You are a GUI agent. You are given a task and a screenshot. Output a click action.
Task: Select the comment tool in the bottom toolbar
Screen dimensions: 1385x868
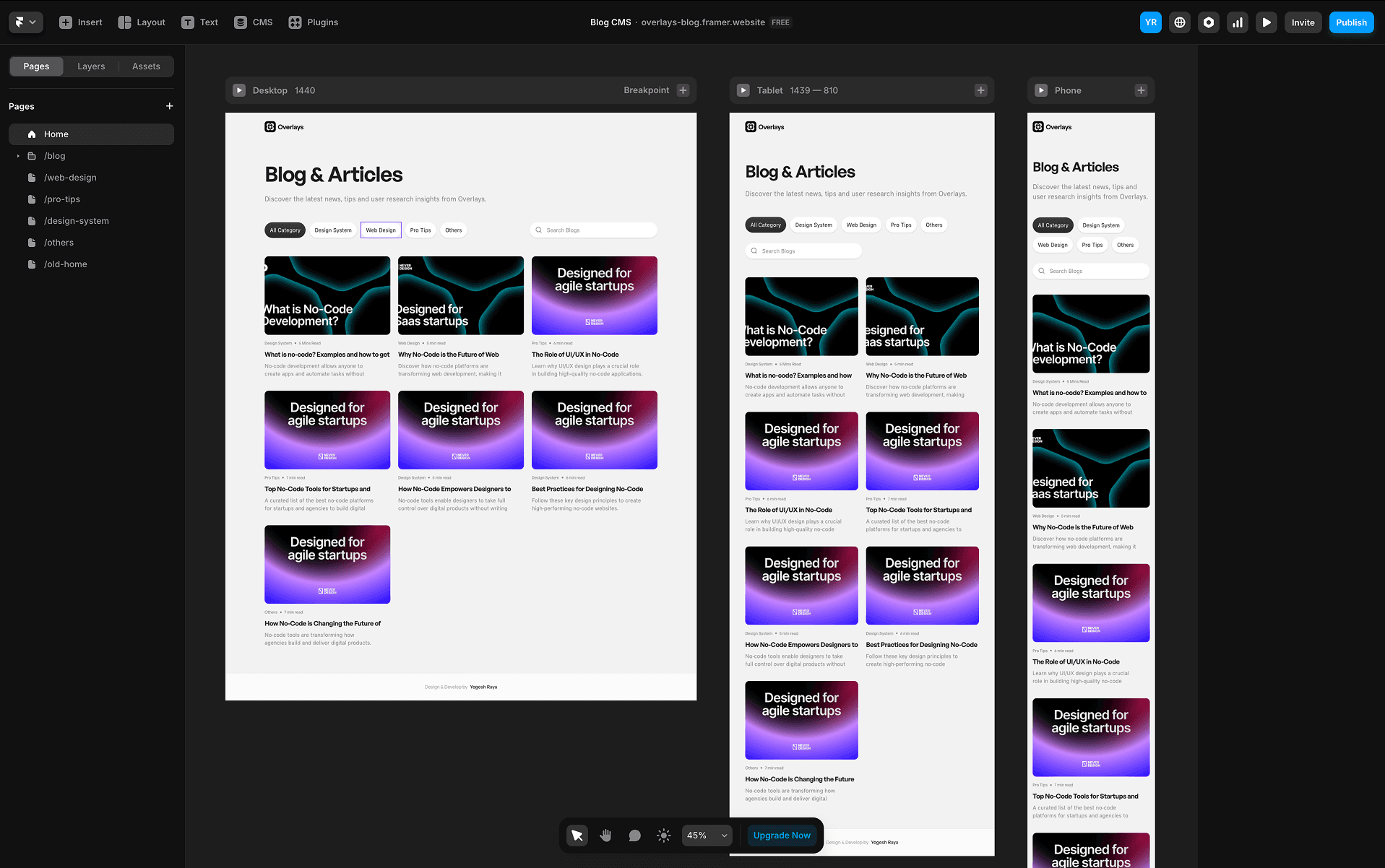click(634, 836)
